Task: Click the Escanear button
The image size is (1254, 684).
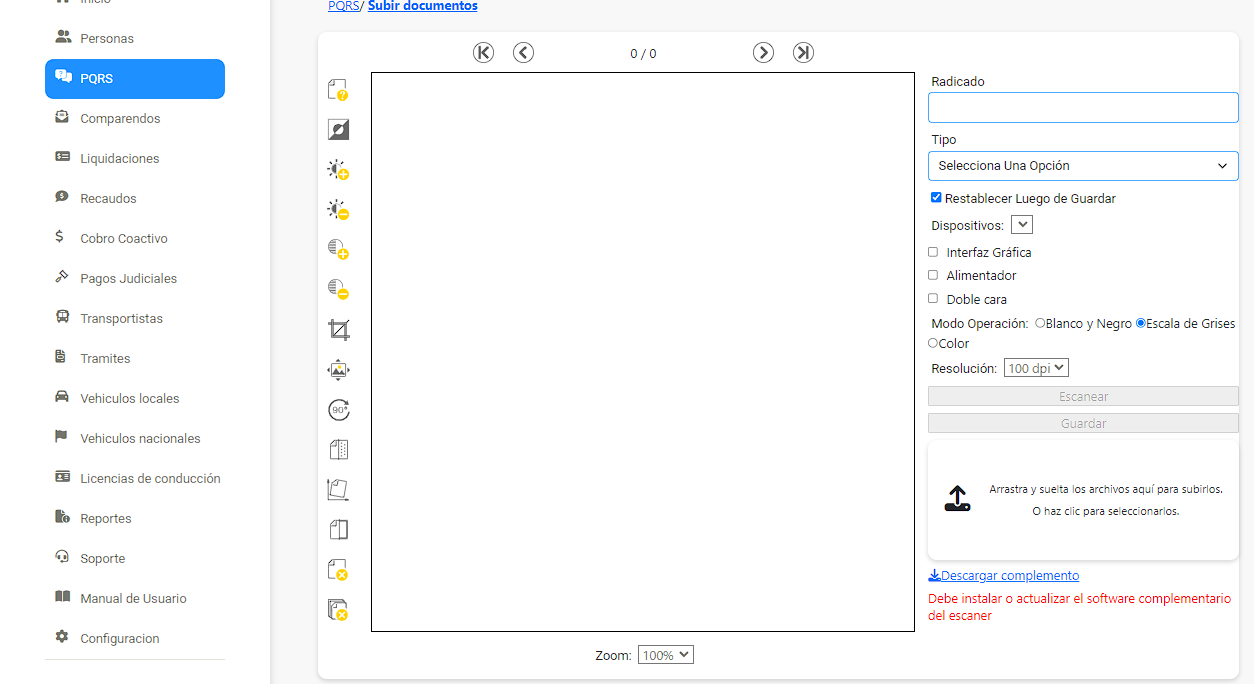Action: click(1083, 397)
